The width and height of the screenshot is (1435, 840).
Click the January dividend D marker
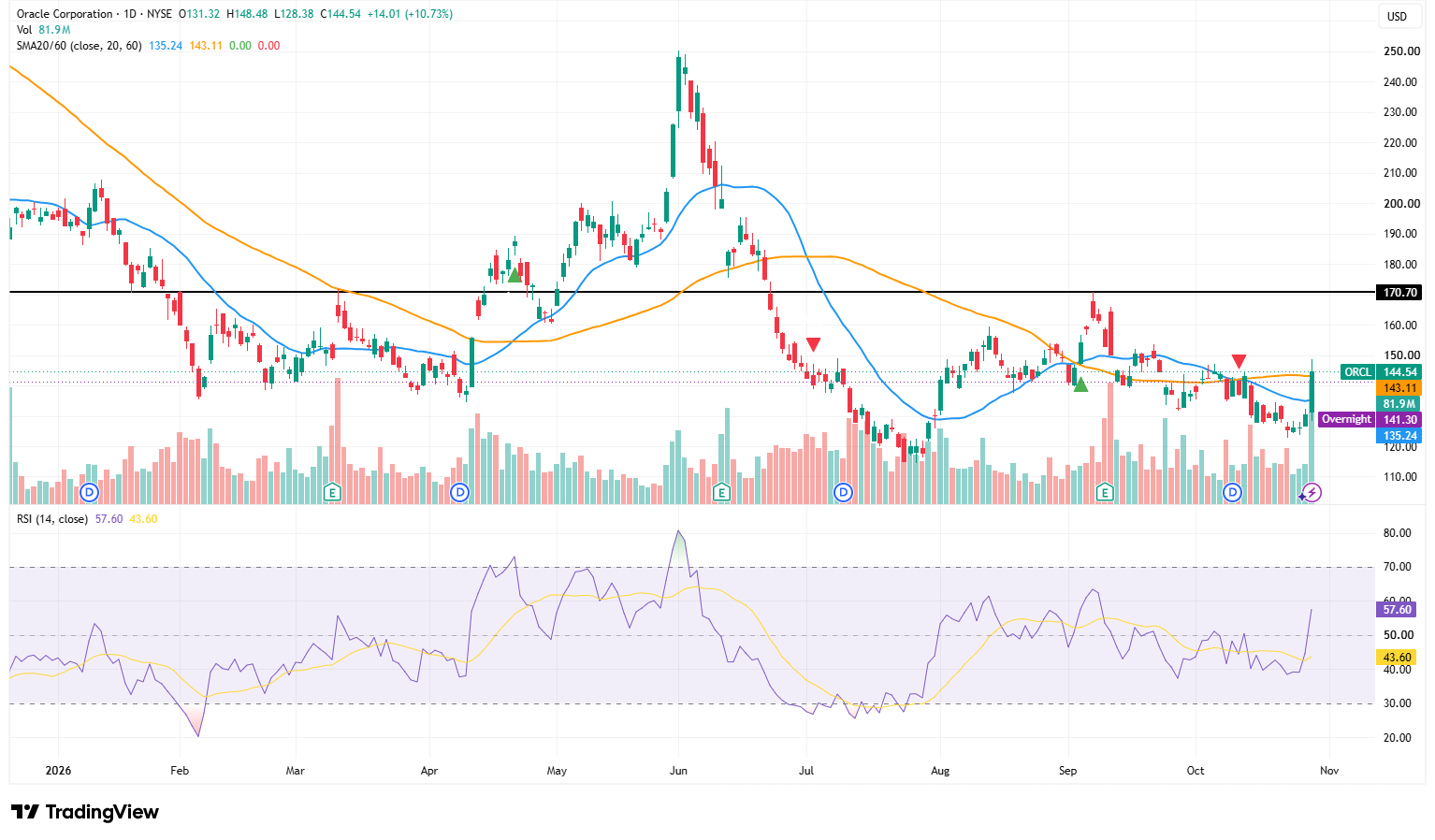point(89,492)
